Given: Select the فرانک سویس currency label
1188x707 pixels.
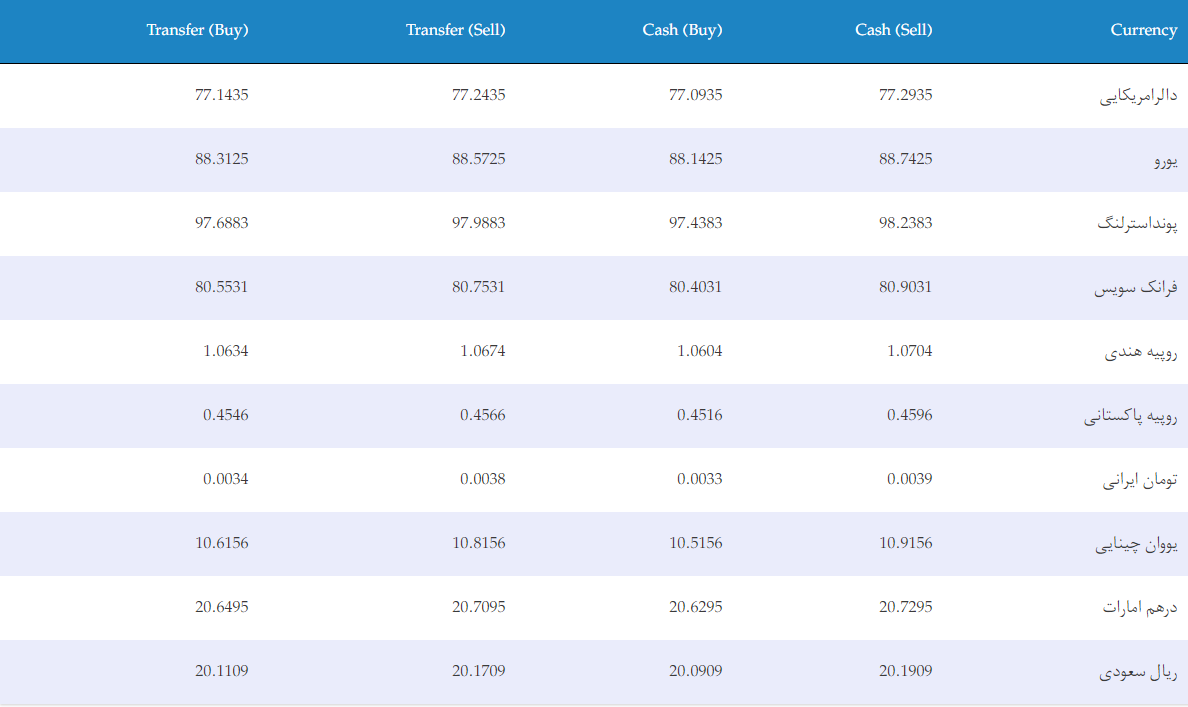Looking at the screenshot, I should pos(1135,288).
